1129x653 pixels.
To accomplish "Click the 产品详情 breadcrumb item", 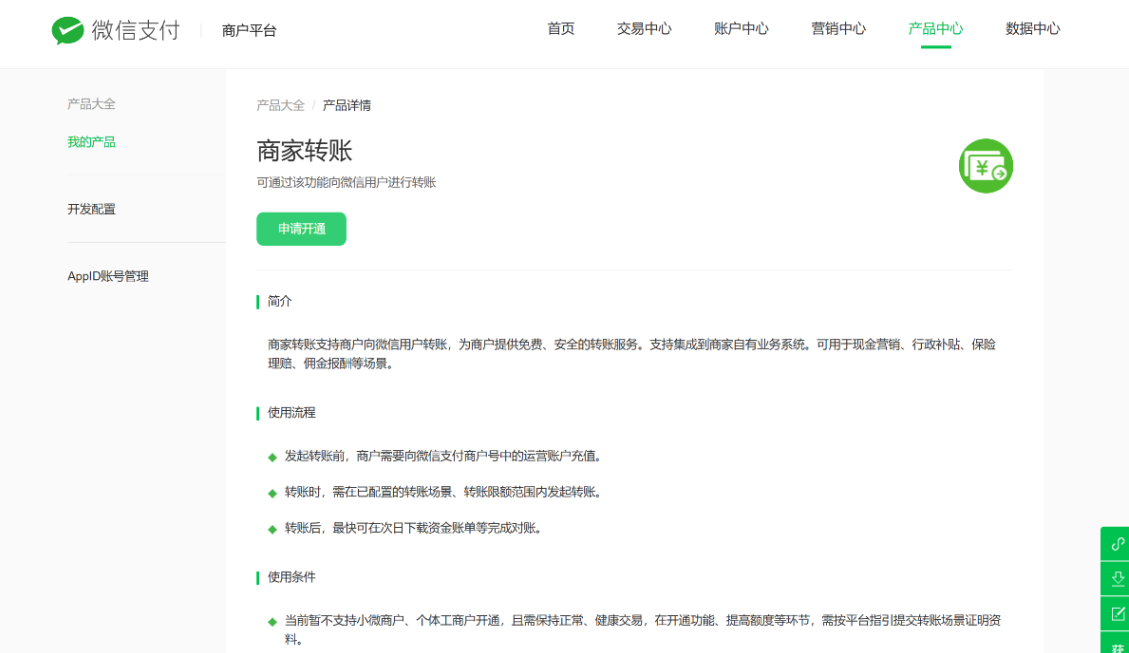I will coord(346,105).
